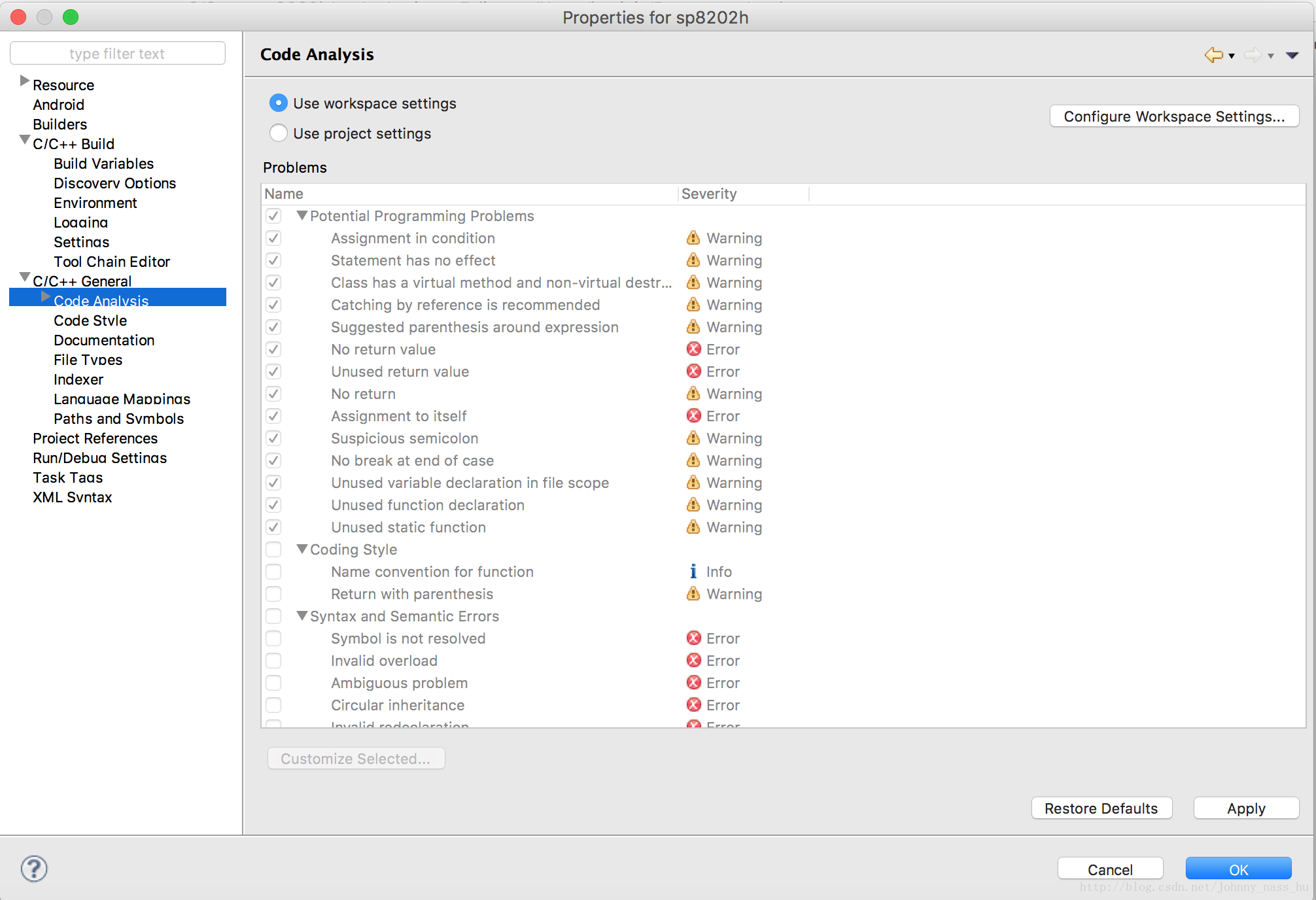This screenshot has height=900, width=1316.
Task: Confirm with the OK button
Action: (x=1238, y=869)
